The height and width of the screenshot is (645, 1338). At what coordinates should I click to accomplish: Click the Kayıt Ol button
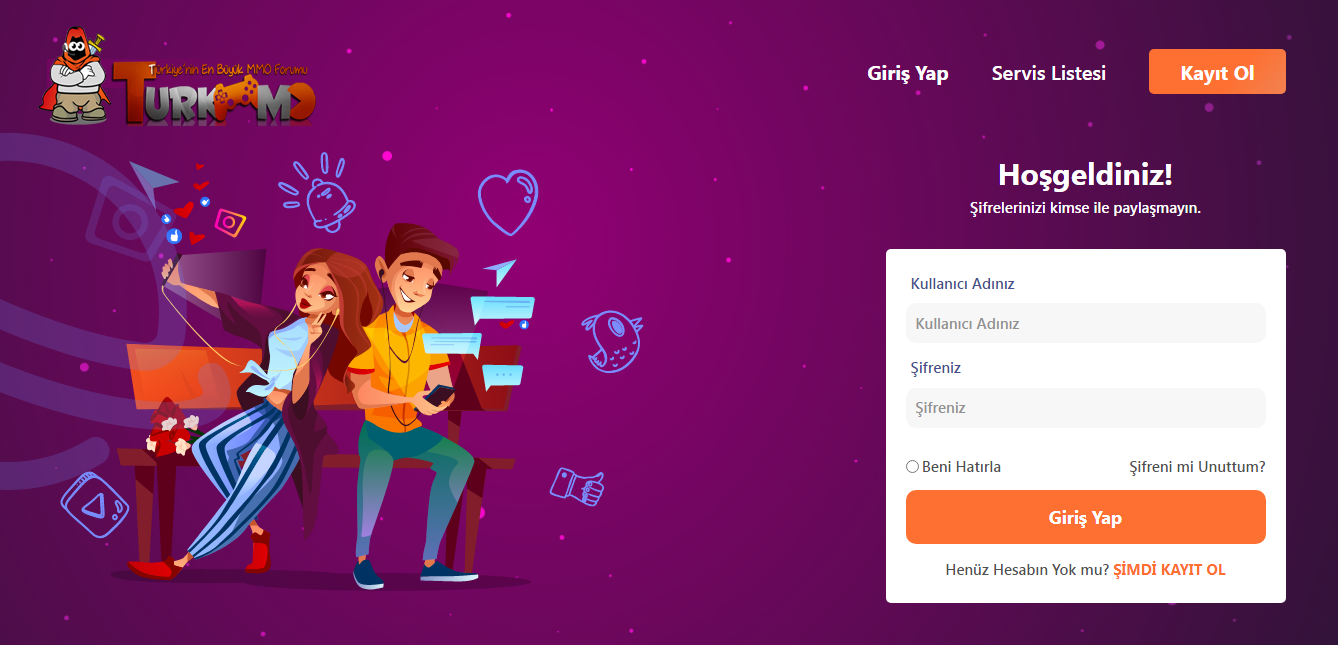[1217, 72]
